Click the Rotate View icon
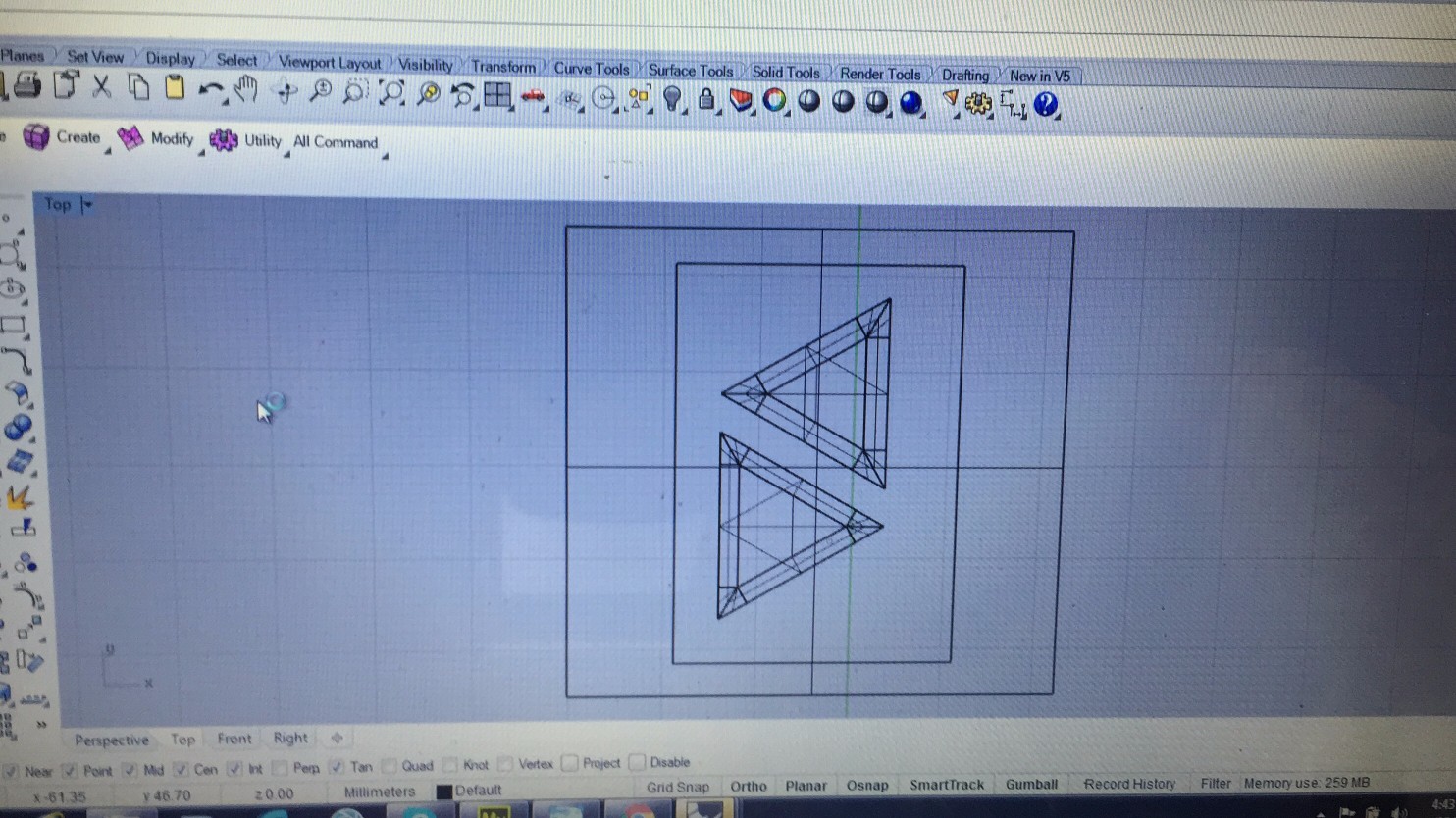 coord(286,92)
